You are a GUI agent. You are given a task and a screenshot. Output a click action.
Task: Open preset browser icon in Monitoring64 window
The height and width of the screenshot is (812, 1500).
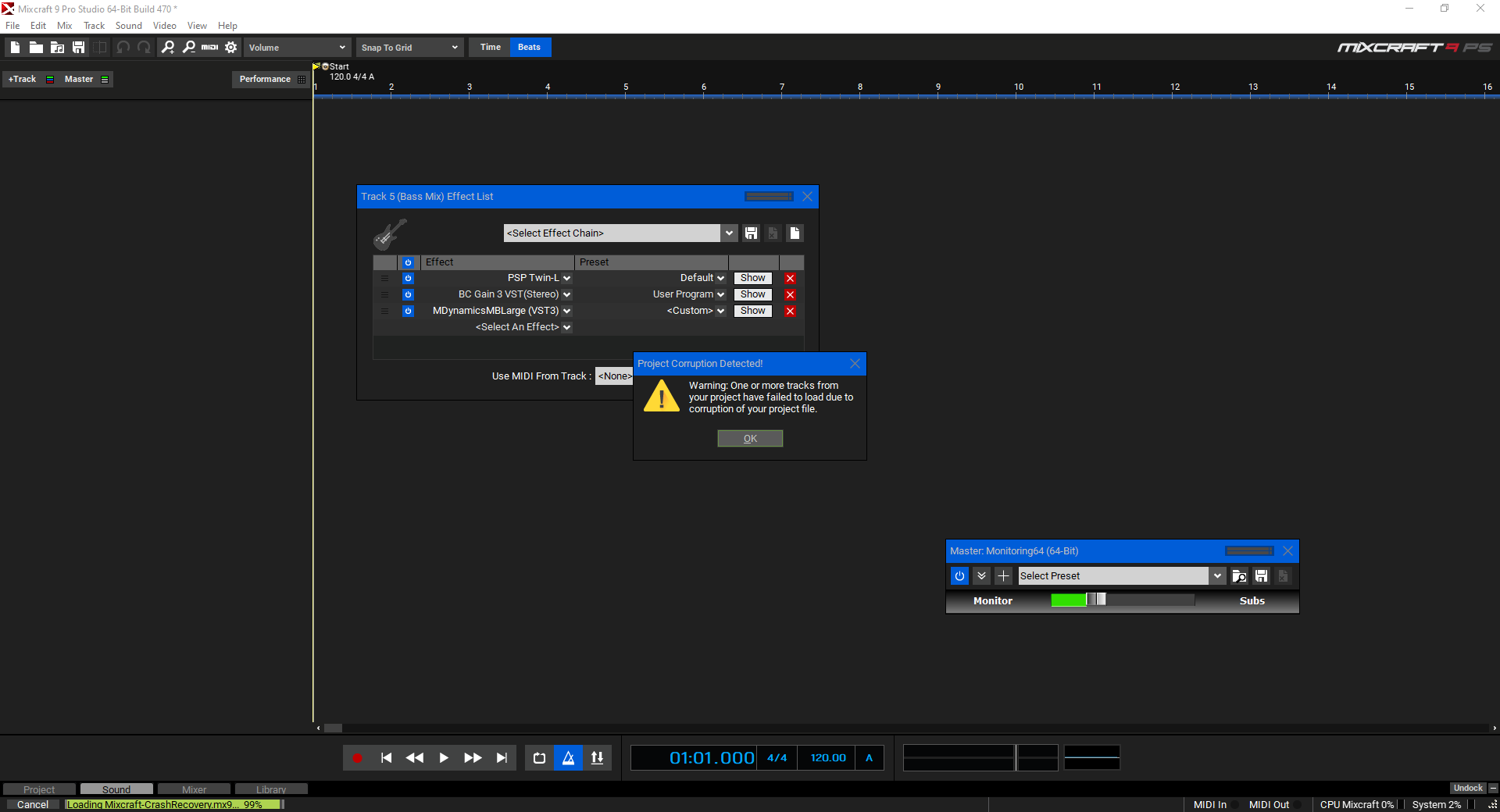1239,576
